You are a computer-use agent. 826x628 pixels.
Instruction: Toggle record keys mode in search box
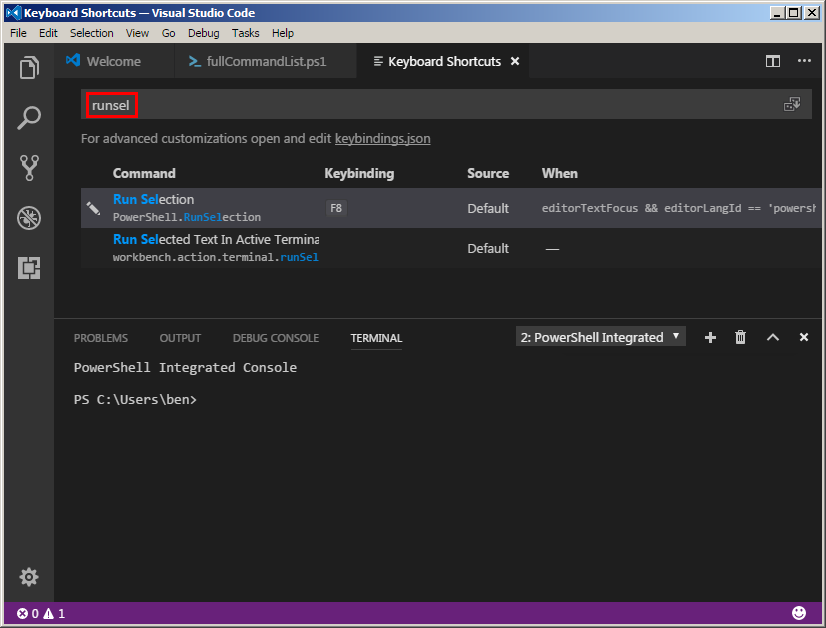point(792,104)
